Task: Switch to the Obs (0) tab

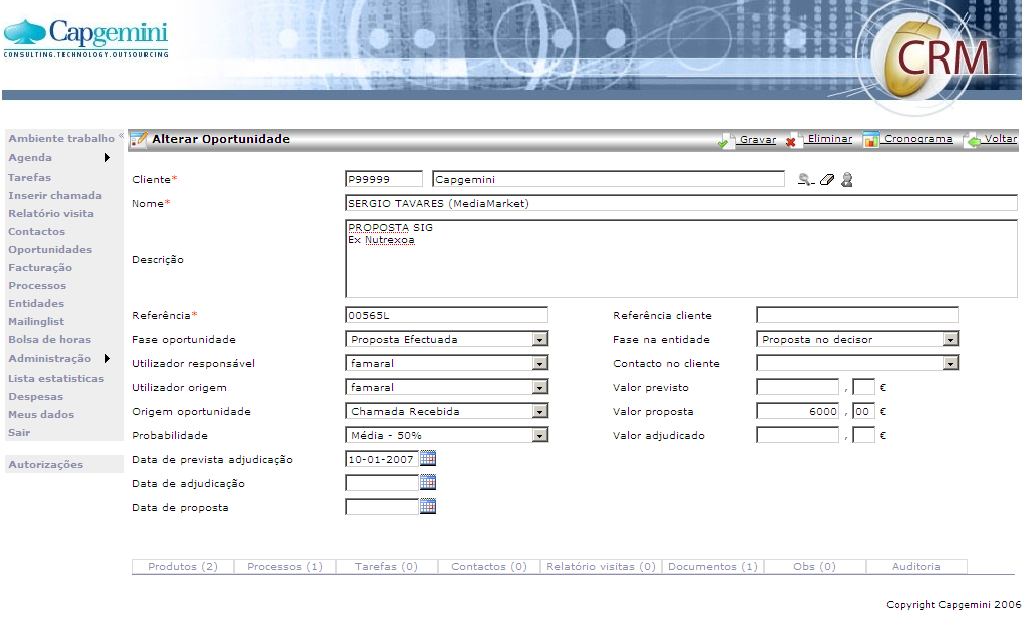Action: coord(814,566)
